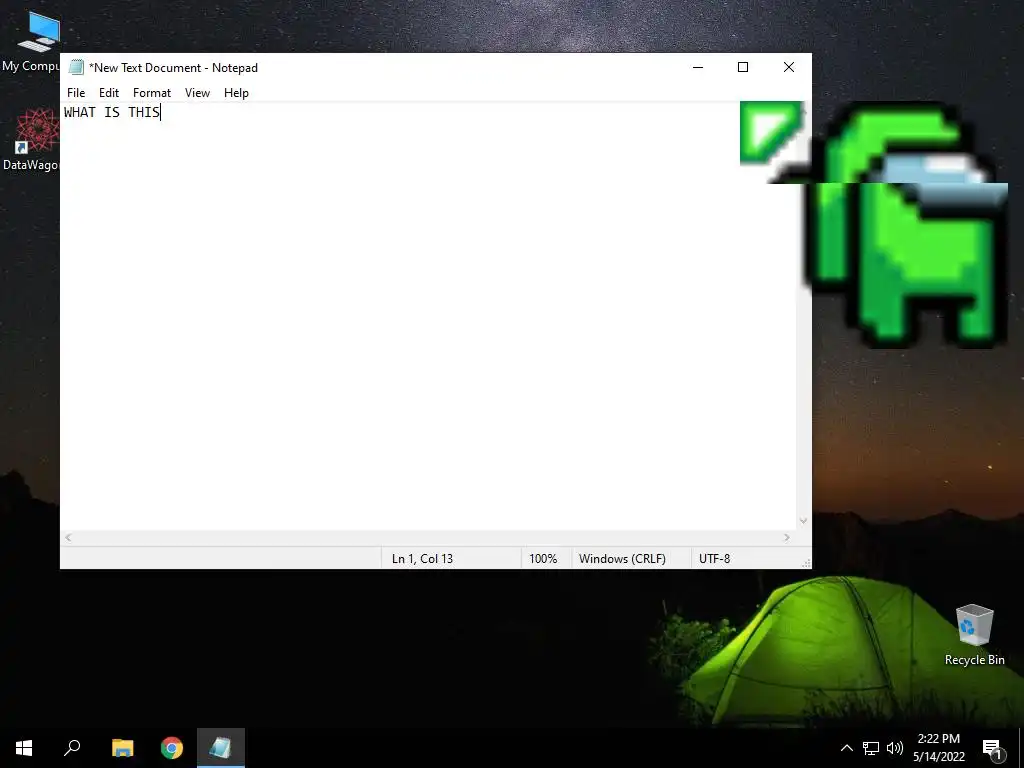This screenshot has width=1024, height=768.
Task: Open the Windows Start menu
Action: (24, 748)
